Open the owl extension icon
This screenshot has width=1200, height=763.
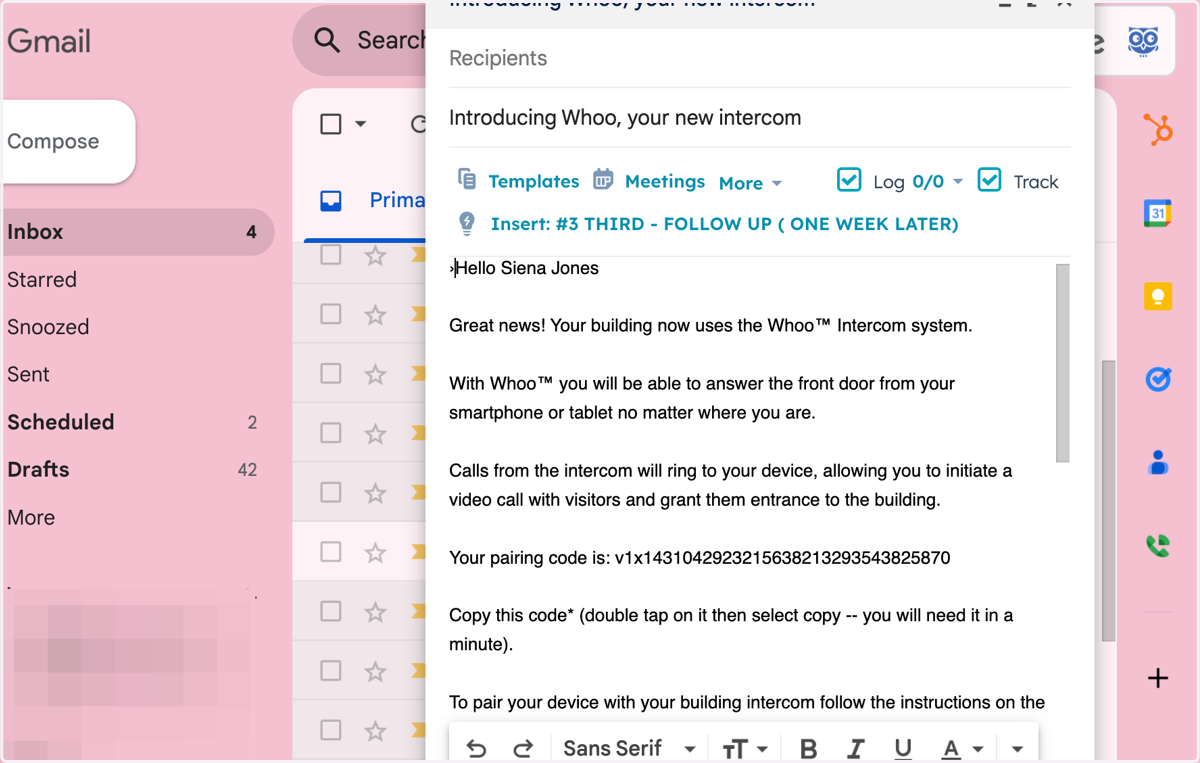(1143, 41)
